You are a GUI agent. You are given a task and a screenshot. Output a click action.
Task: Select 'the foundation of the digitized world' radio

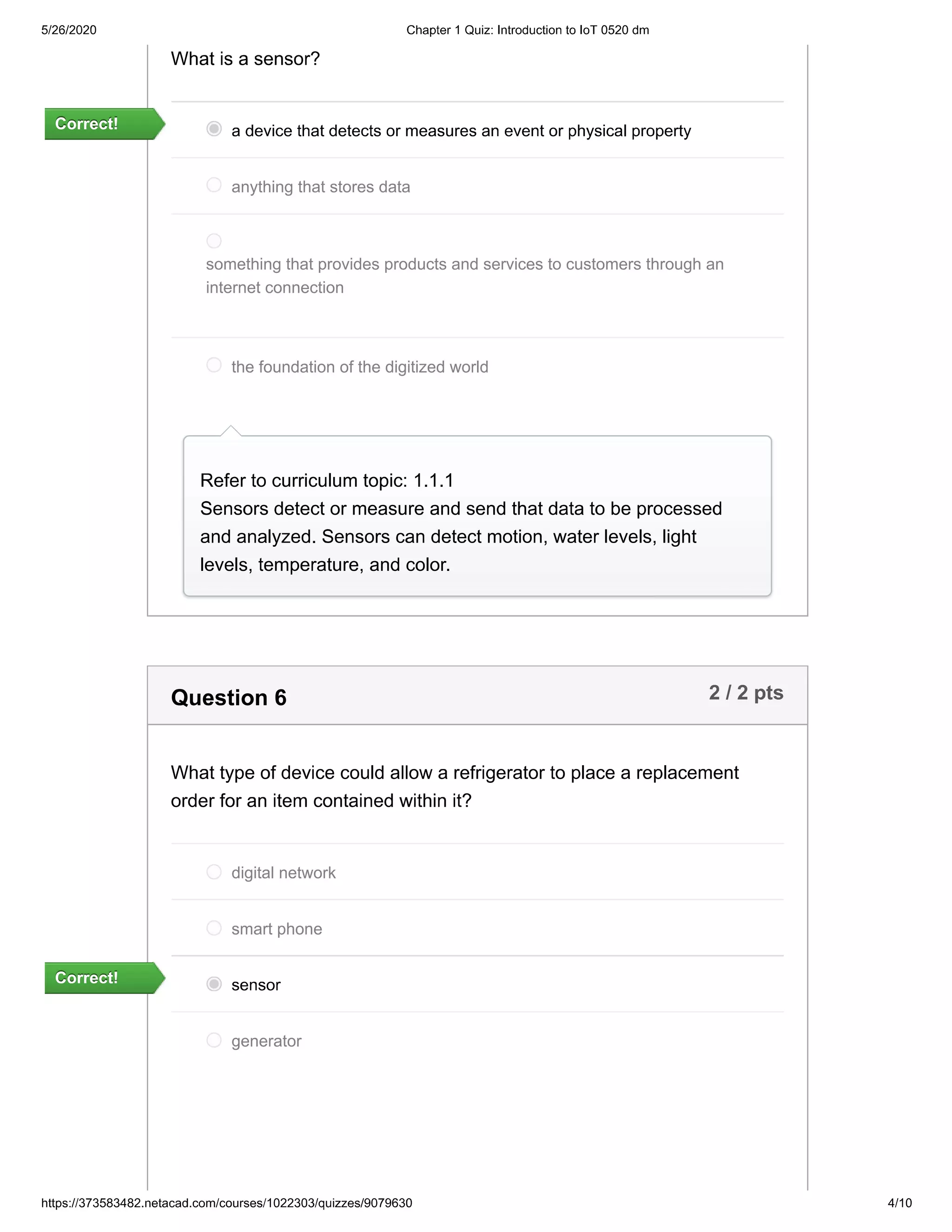[x=214, y=365]
